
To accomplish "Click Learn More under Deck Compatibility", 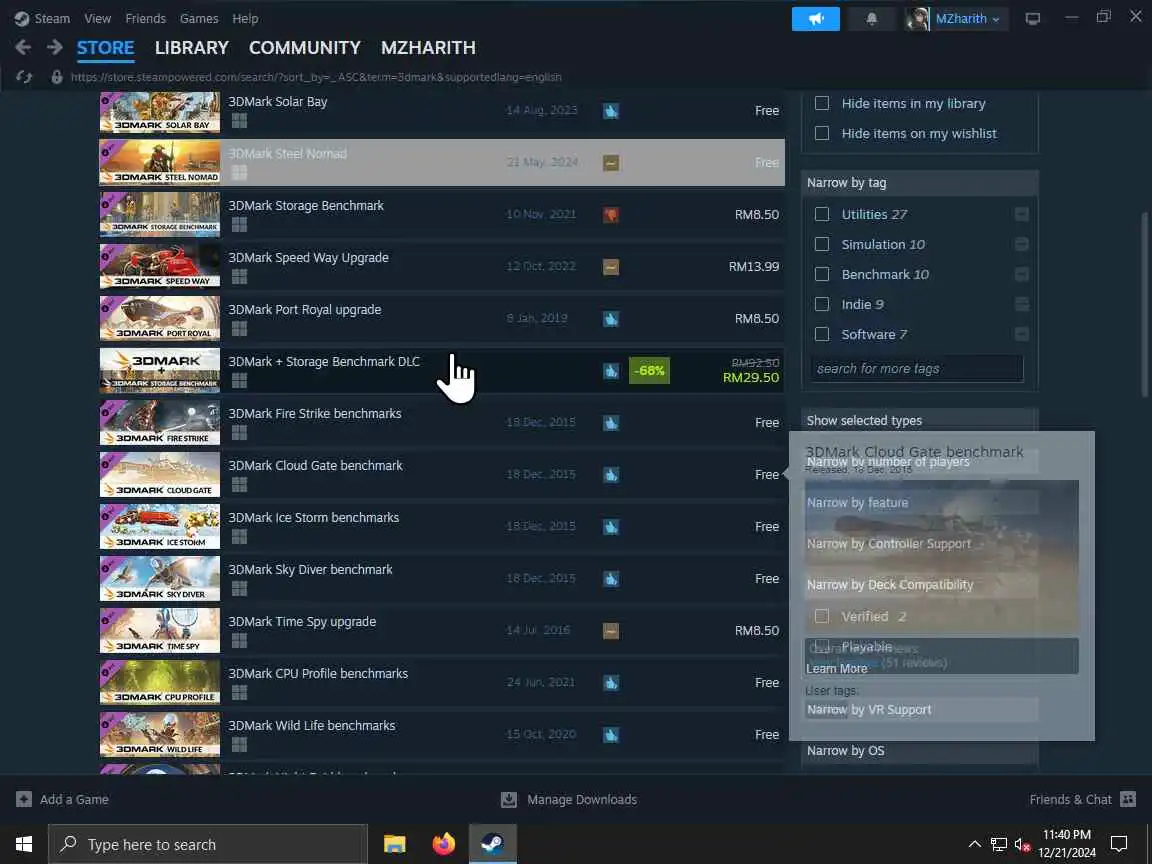I will 836,669.
